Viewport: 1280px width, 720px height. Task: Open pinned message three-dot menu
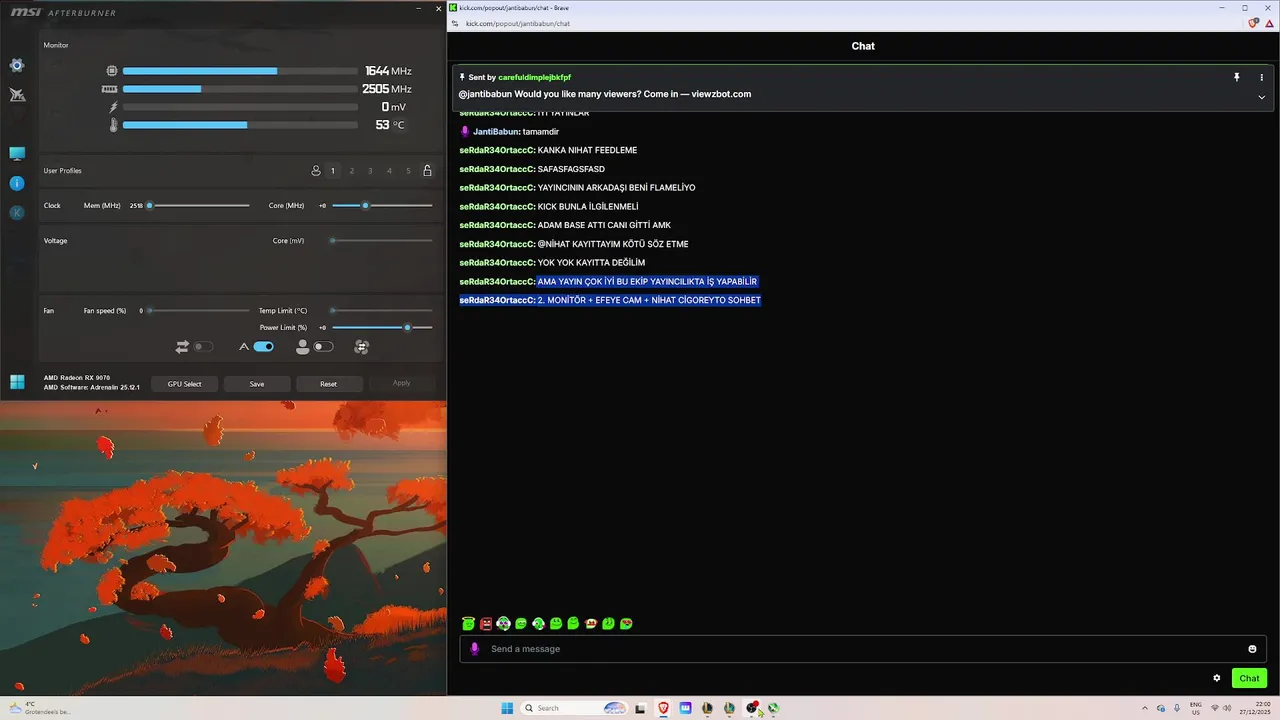click(x=1261, y=77)
